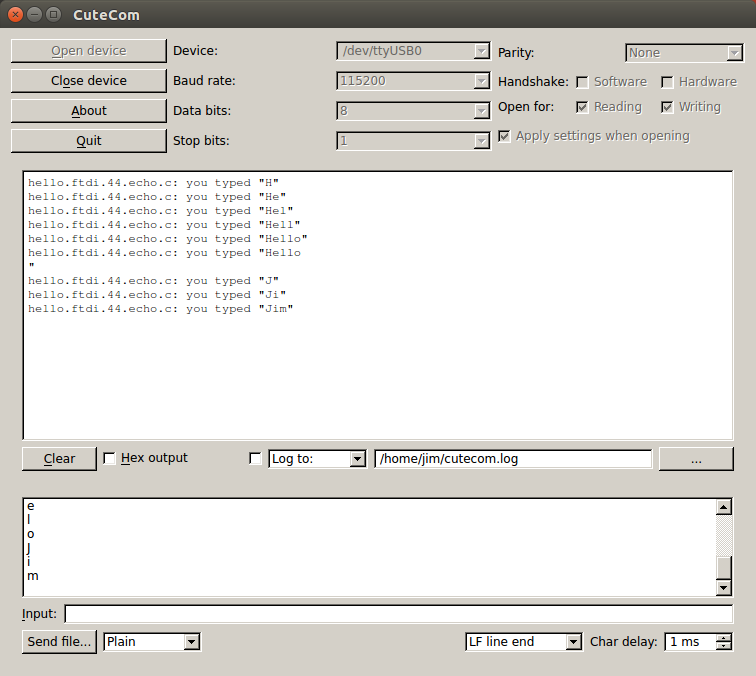This screenshot has height=676, width=756.
Task: Browse for log file with ... button
Action: tap(696, 459)
